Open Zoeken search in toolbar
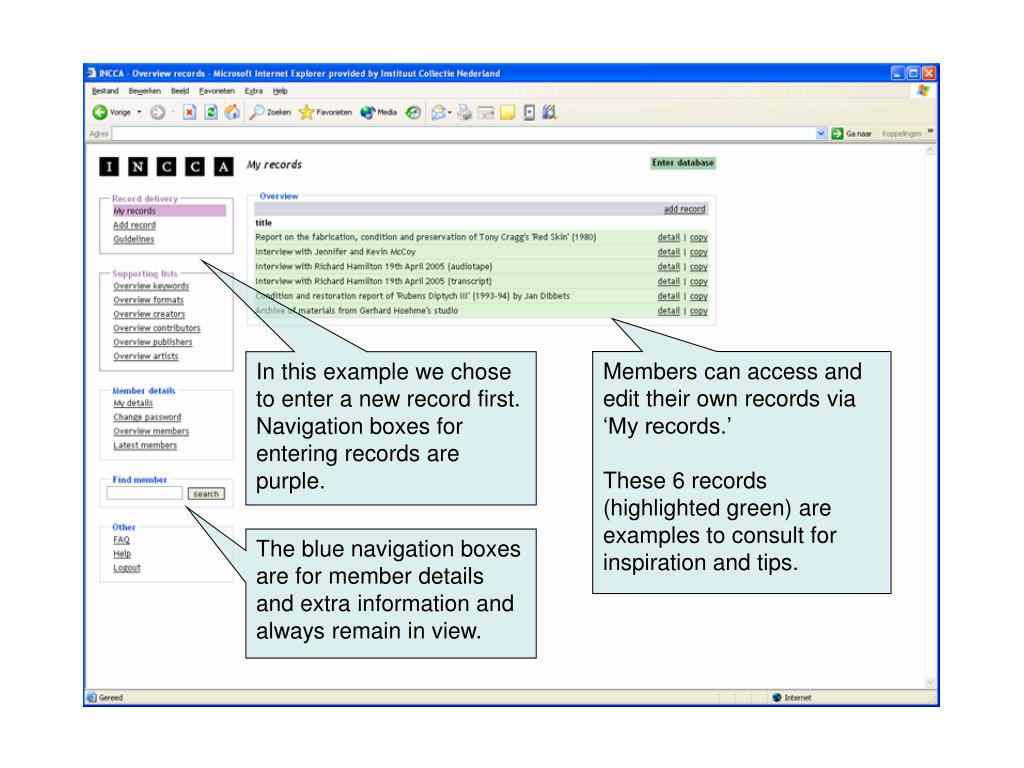Viewport: 1024px width, 768px height. pyautogui.click(x=270, y=112)
